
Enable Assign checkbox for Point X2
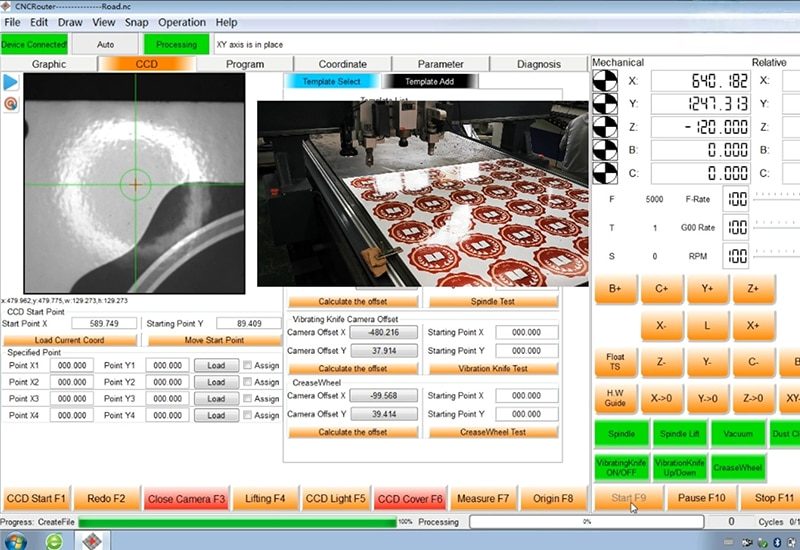[x=247, y=382]
